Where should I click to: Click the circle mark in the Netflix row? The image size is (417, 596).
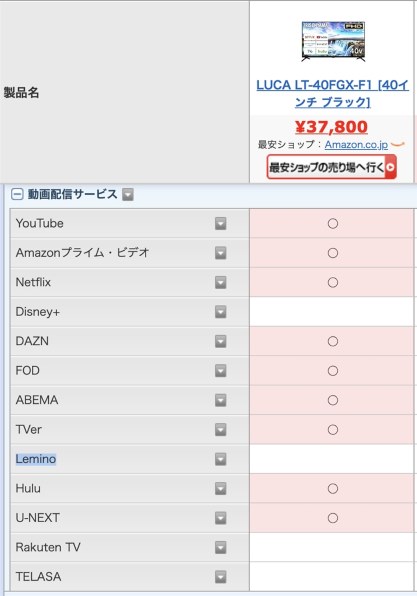tap(333, 282)
